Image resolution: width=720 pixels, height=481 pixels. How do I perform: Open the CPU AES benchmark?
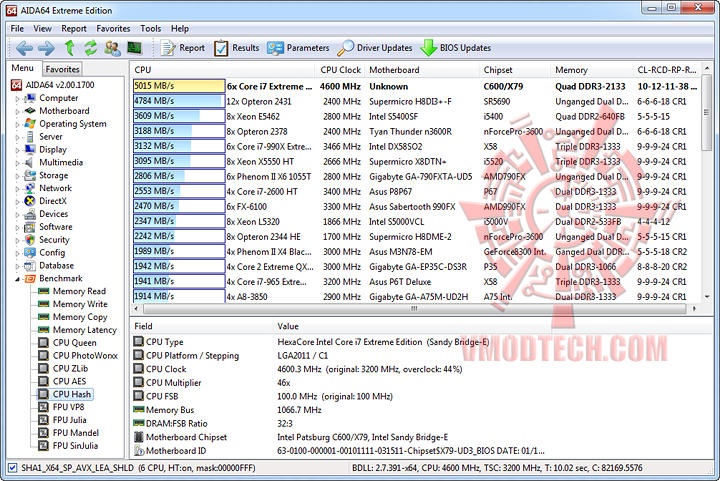pyautogui.click(x=69, y=381)
